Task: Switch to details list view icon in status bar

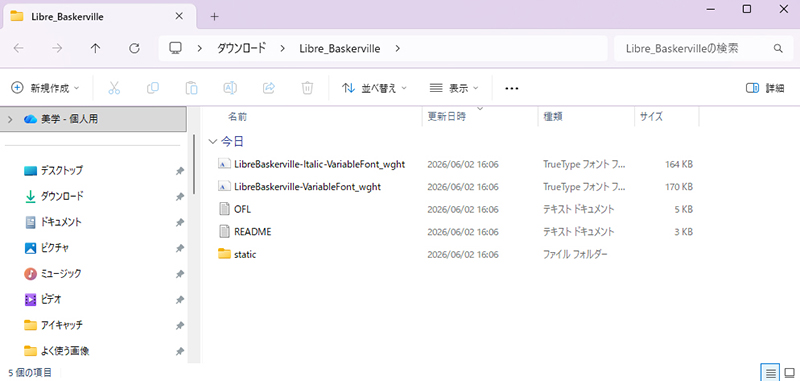Action: (770, 372)
